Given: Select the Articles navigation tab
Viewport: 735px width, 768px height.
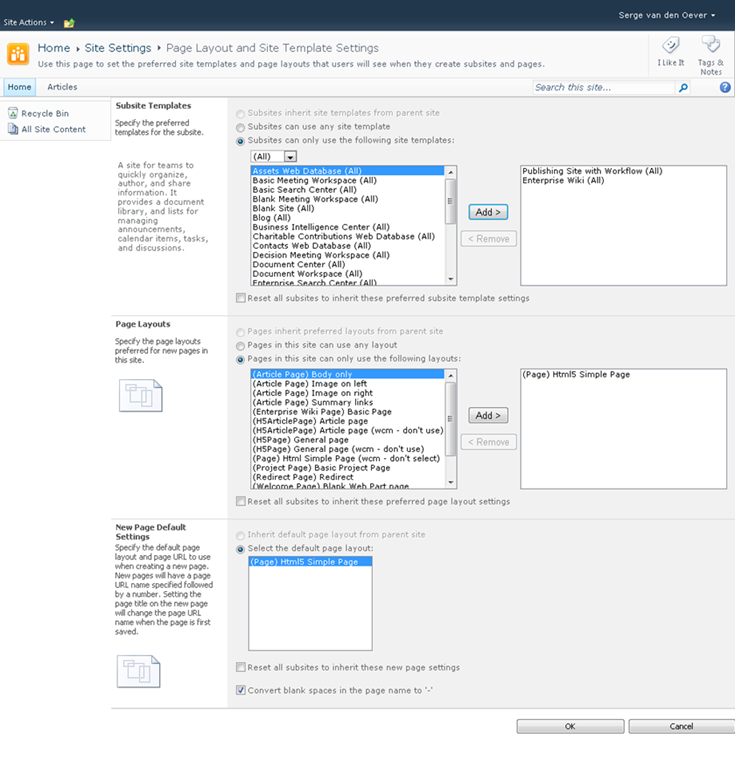Looking at the screenshot, I should (62, 87).
